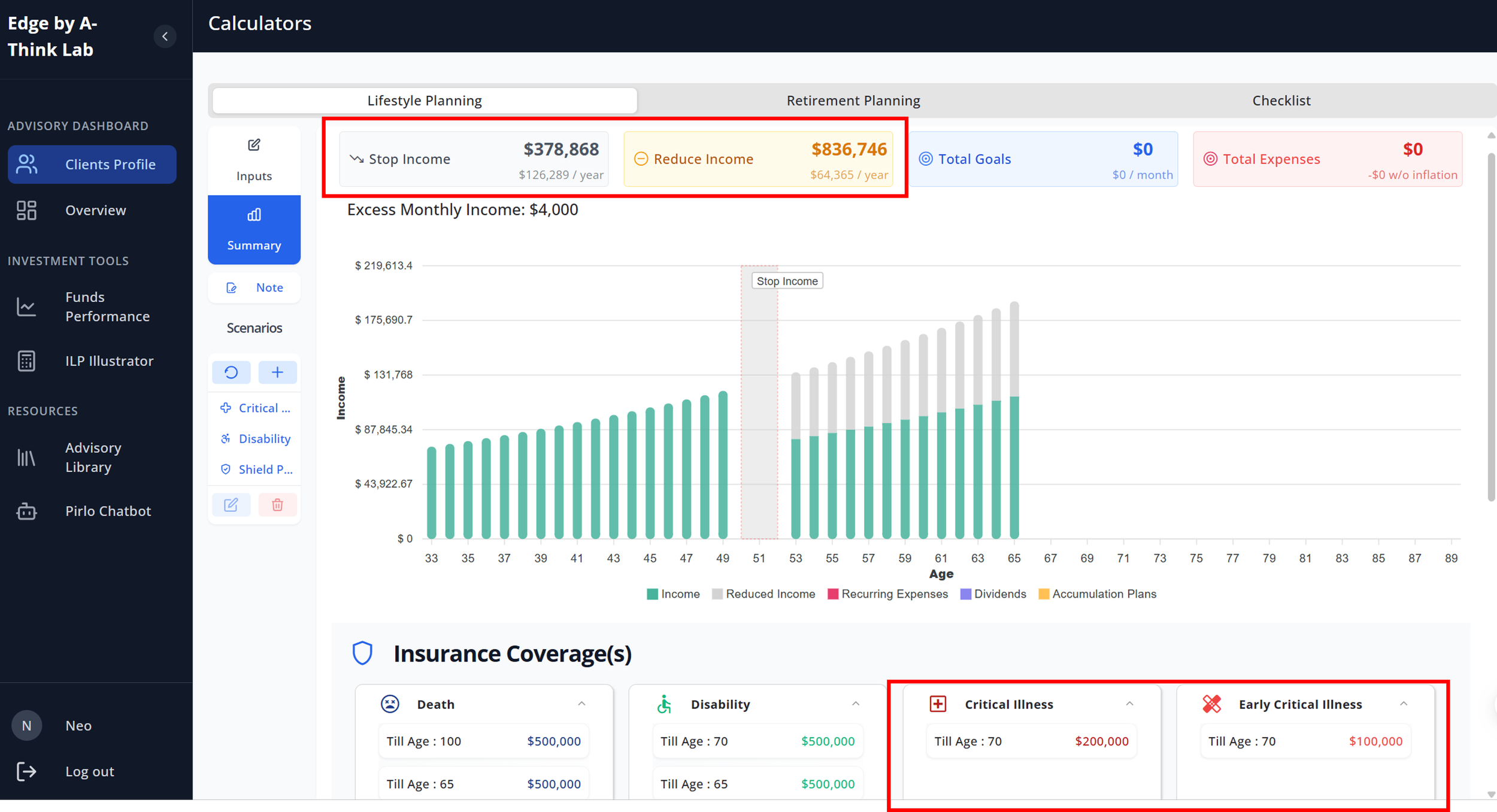Toggle the Dividends color swatch in legend
This screenshot has width=1497, height=812.
965,594
